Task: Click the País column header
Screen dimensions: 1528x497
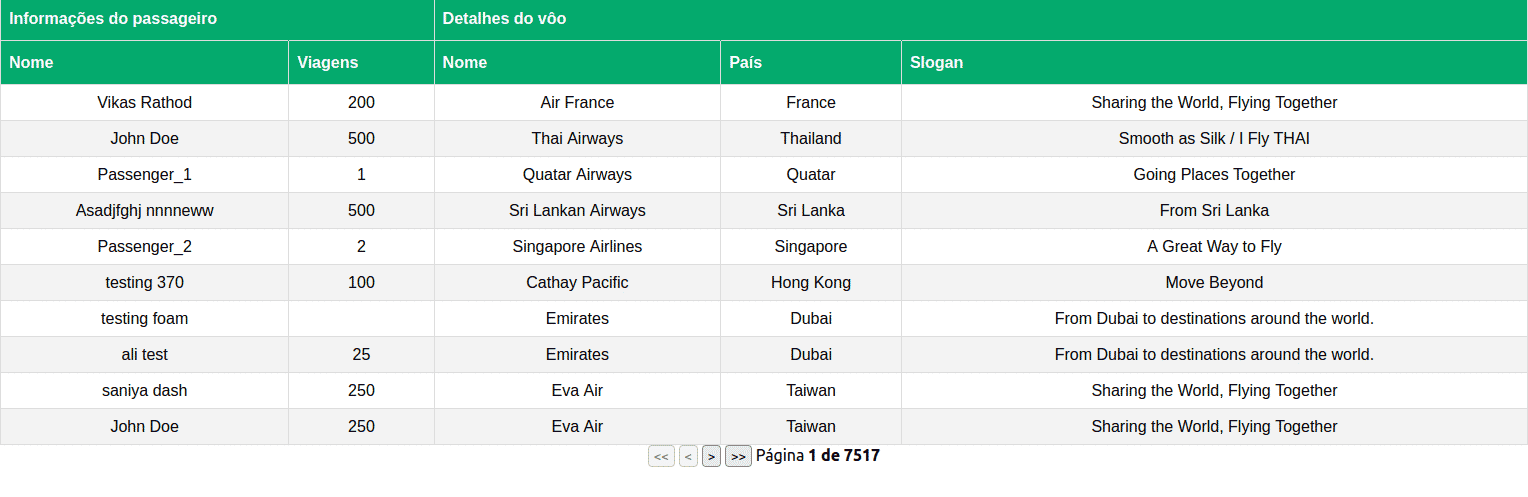Action: tap(746, 63)
